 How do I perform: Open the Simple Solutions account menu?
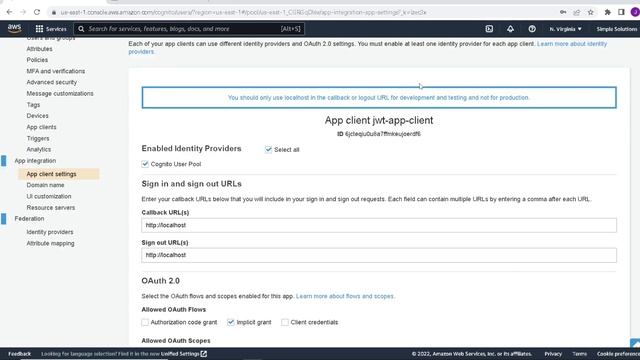[616, 29]
